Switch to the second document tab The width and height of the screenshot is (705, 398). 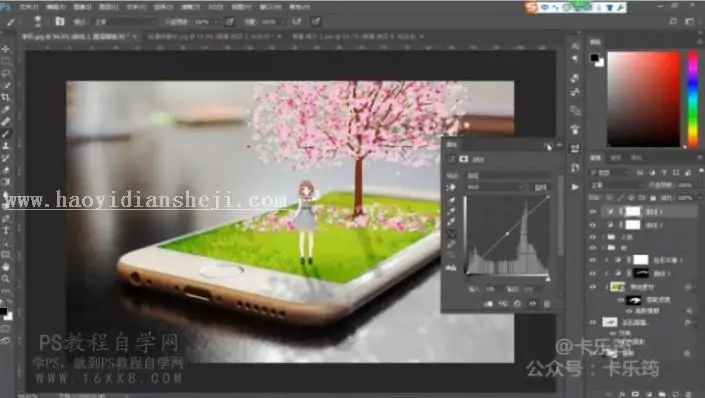[211, 36]
